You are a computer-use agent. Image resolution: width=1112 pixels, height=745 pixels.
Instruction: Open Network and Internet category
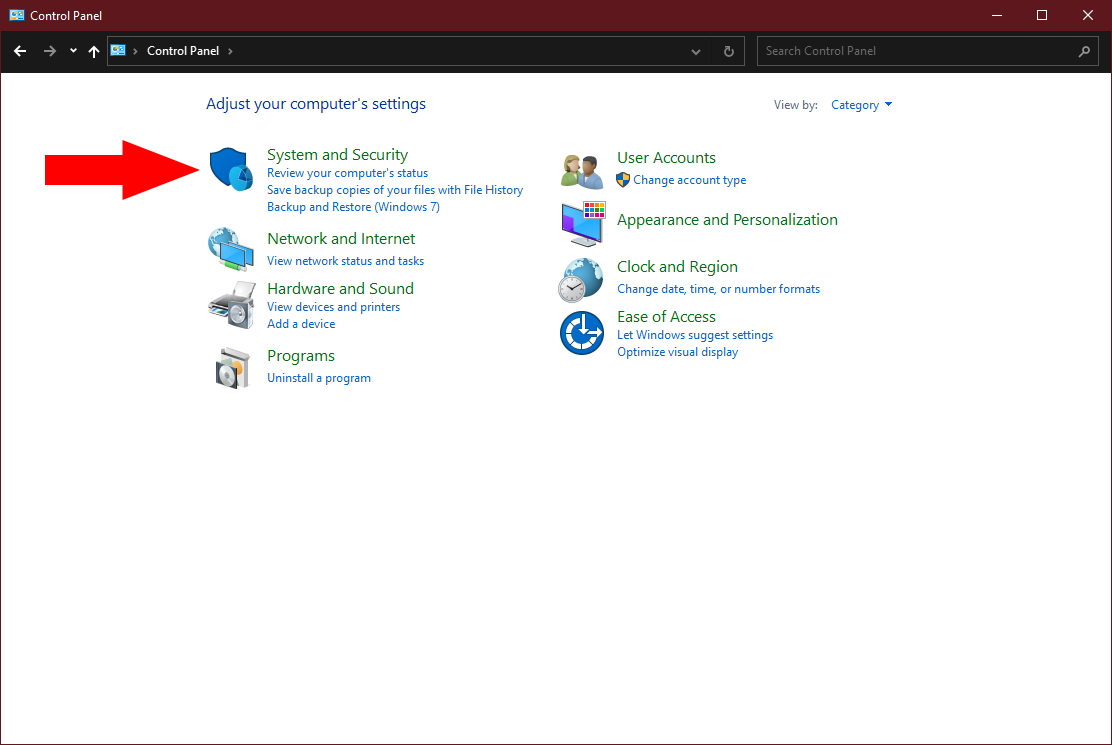coord(341,239)
